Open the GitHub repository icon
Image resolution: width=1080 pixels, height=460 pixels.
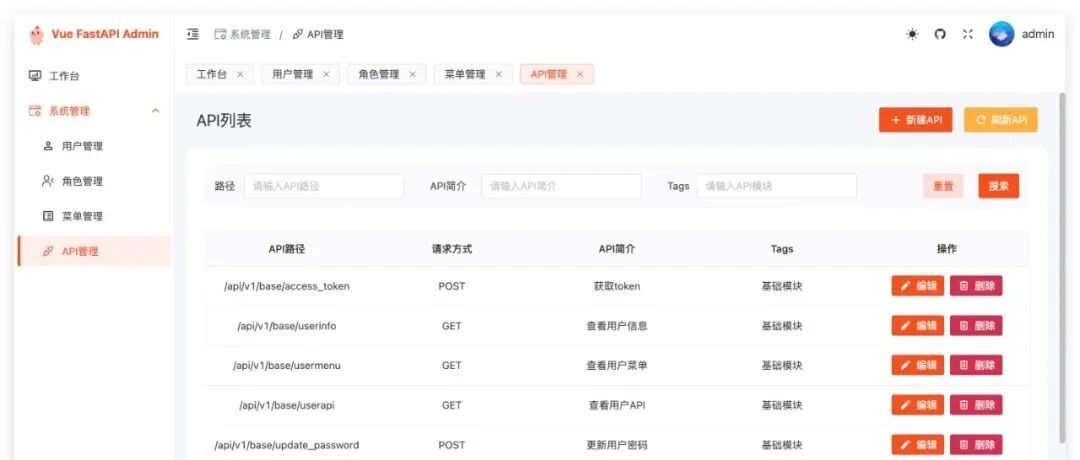[940, 34]
